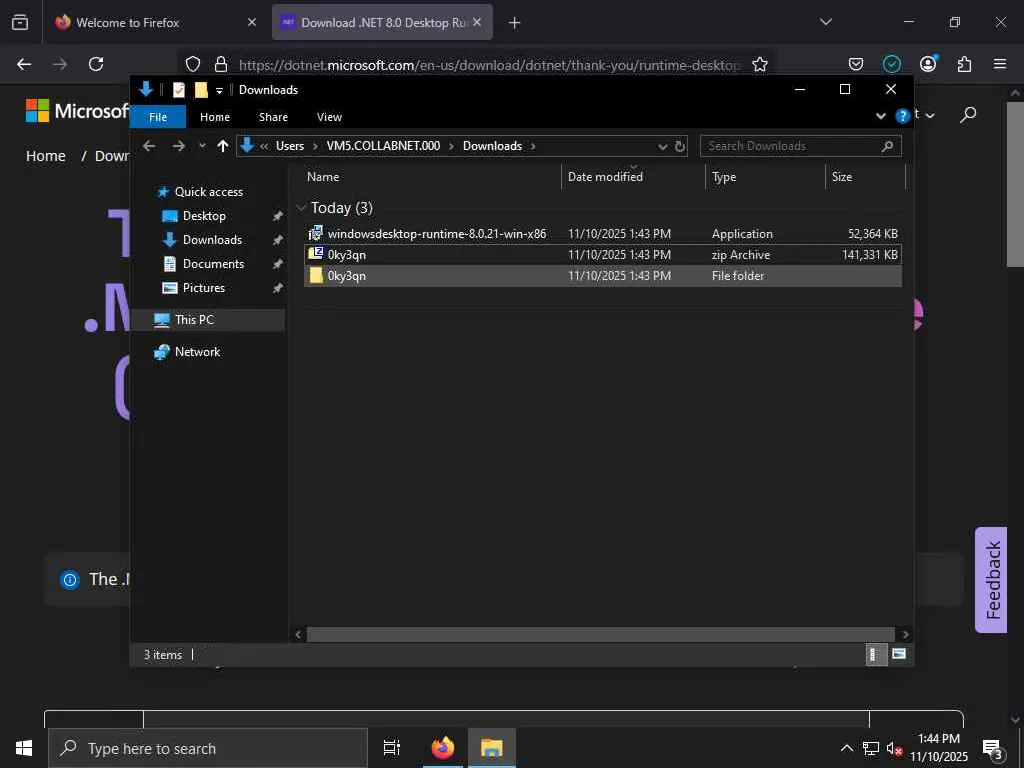Open the View ribbon tab
Screen dimensions: 1024x768
pos(329,117)
